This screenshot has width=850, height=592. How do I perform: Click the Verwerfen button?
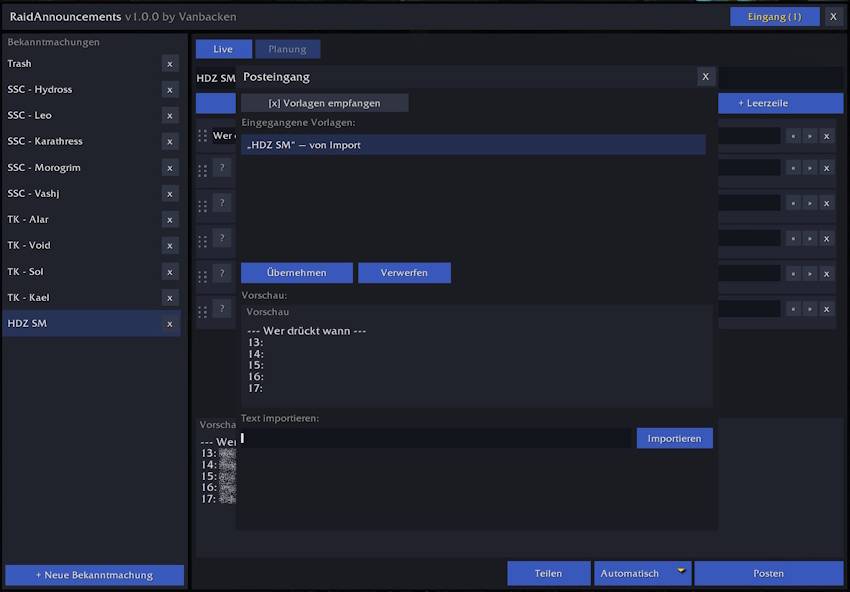click(x=404, y=273)
